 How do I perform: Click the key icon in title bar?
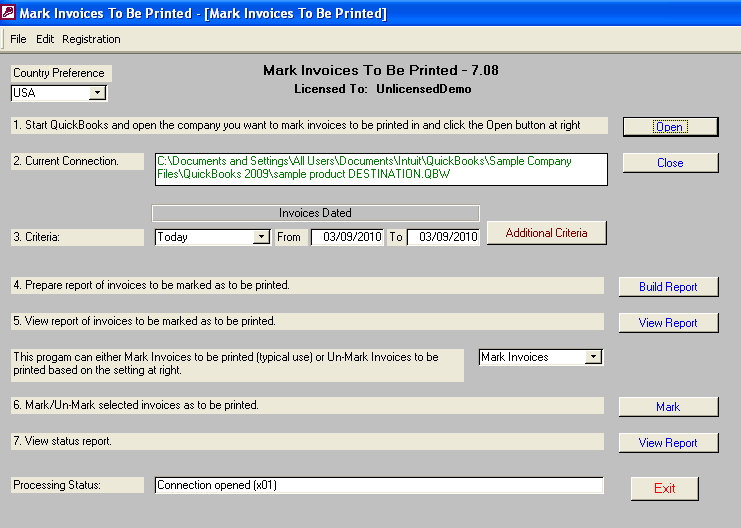tap(10, 13)
